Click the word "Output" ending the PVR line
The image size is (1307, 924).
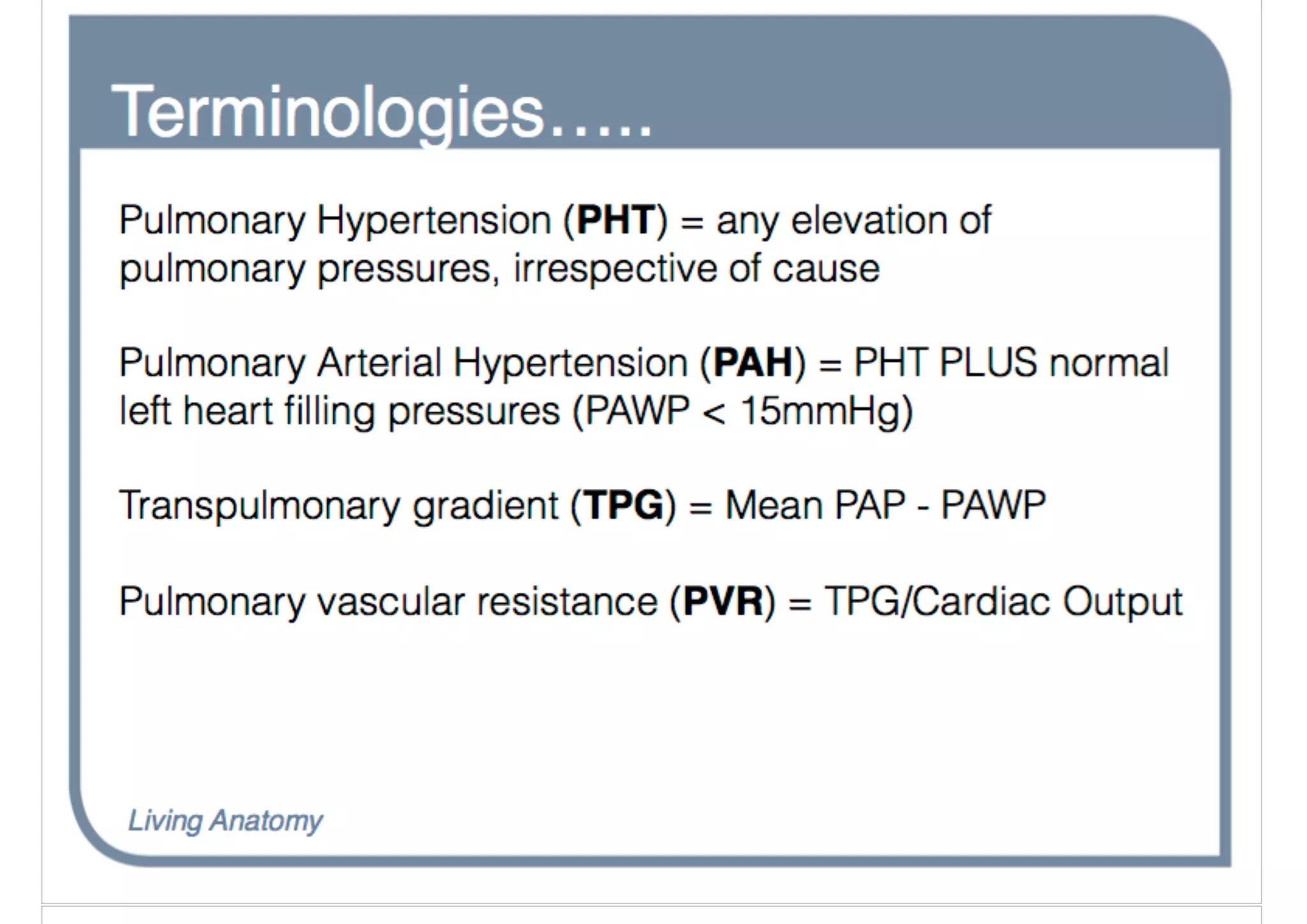click(1122, 602)
